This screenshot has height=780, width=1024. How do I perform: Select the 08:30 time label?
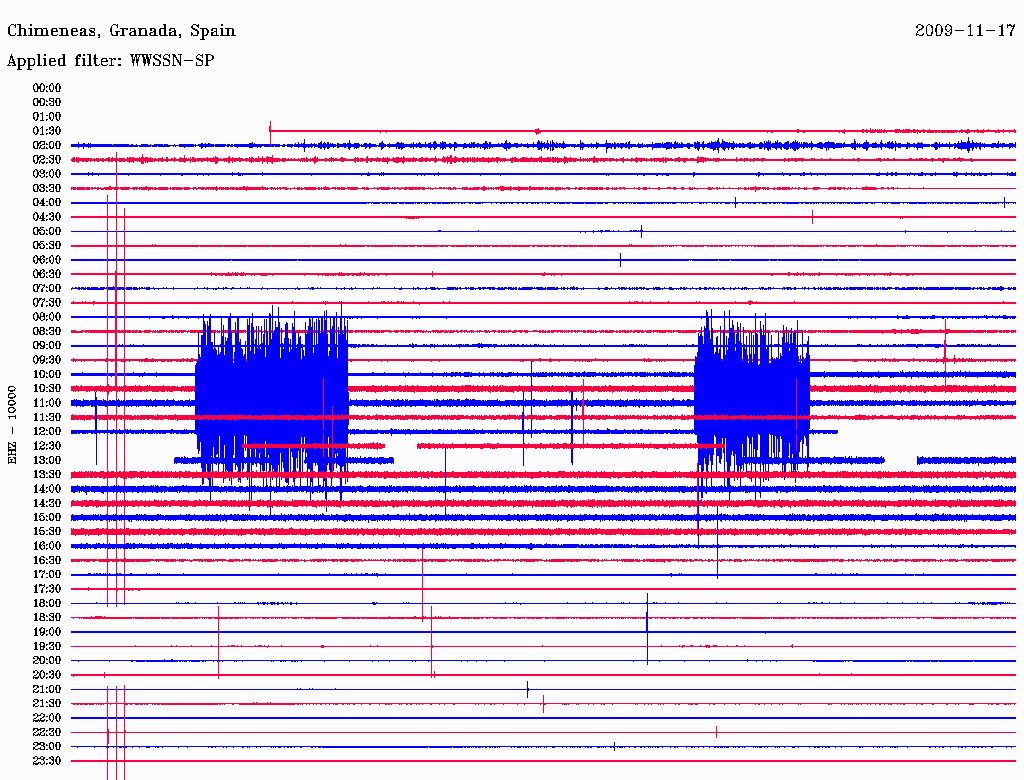(47, 331)
